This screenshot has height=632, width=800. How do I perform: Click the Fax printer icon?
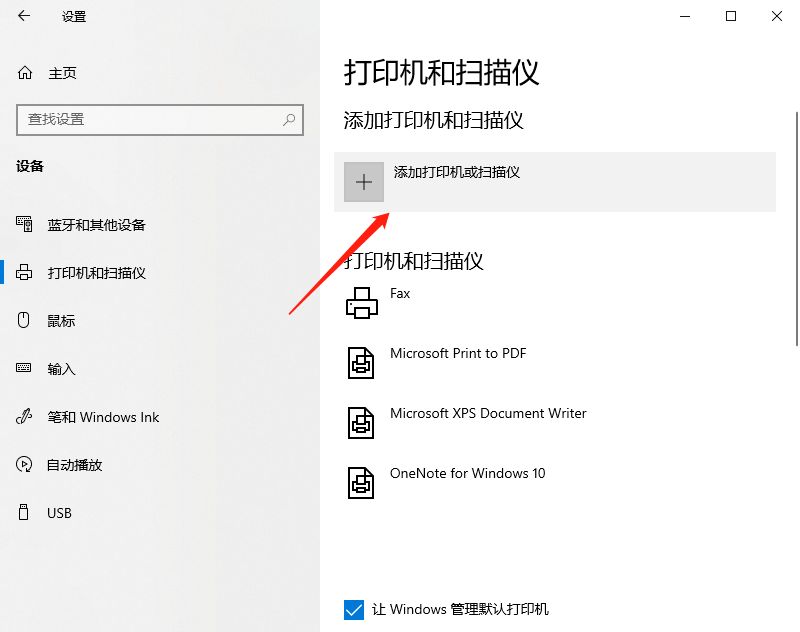pos(362,303)
